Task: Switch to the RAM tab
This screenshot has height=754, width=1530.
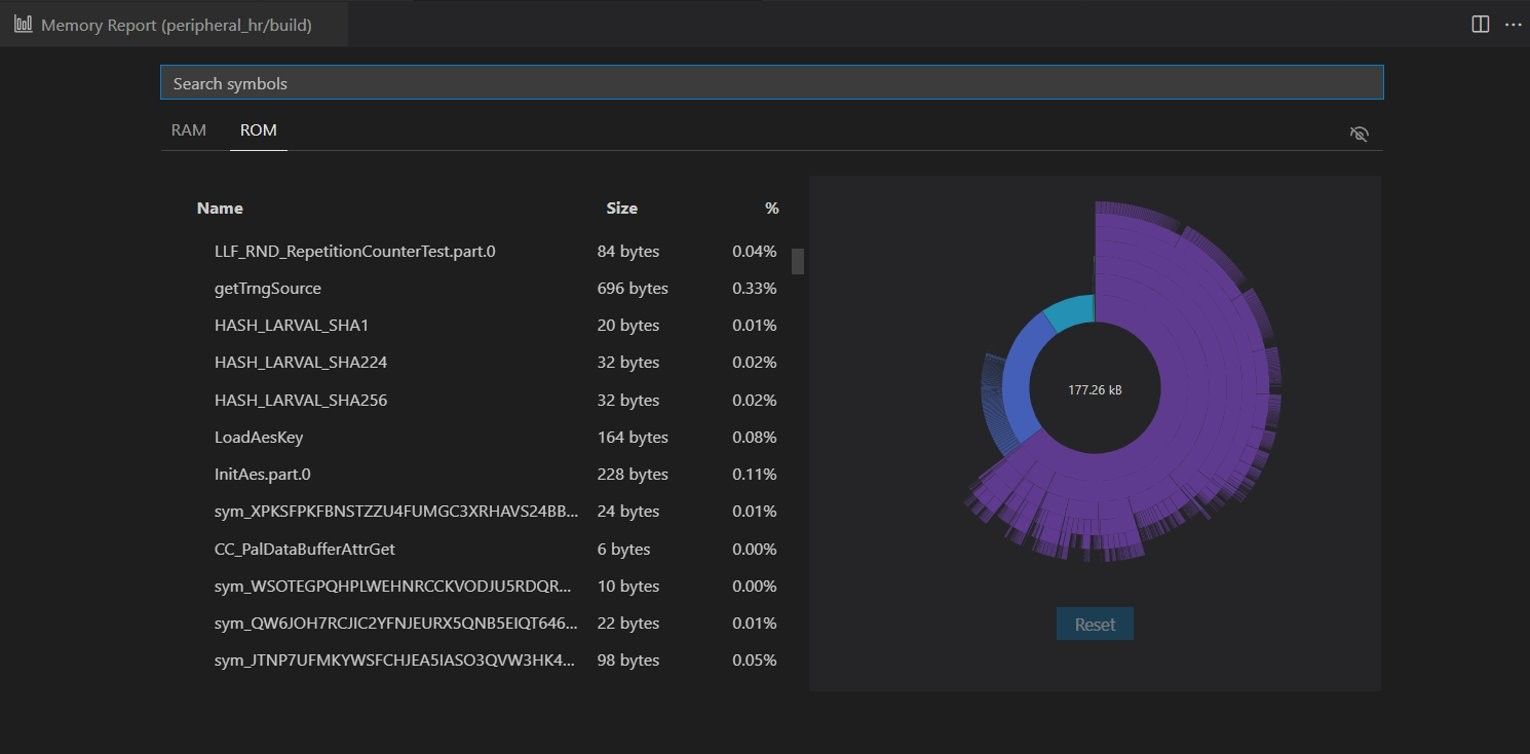Action: (x=188, y=129)
